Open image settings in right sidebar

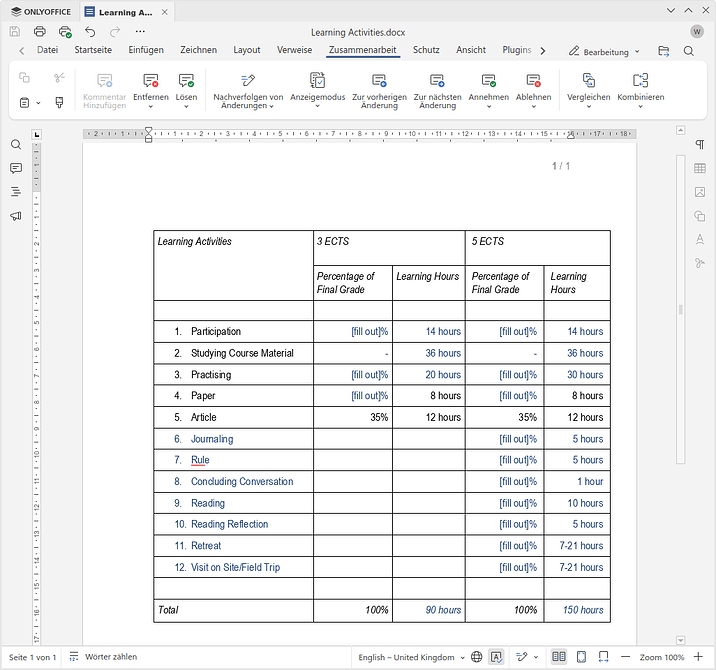(700, 192)
